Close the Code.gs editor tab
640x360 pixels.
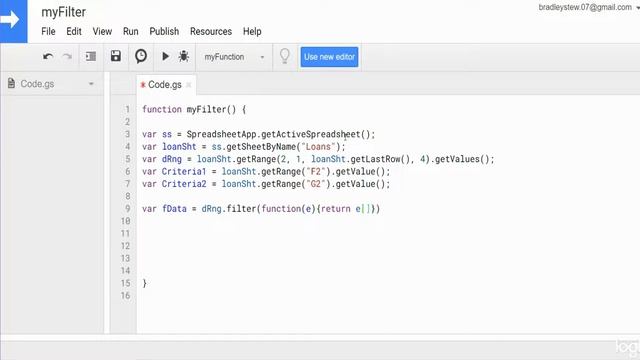point(189,85)
